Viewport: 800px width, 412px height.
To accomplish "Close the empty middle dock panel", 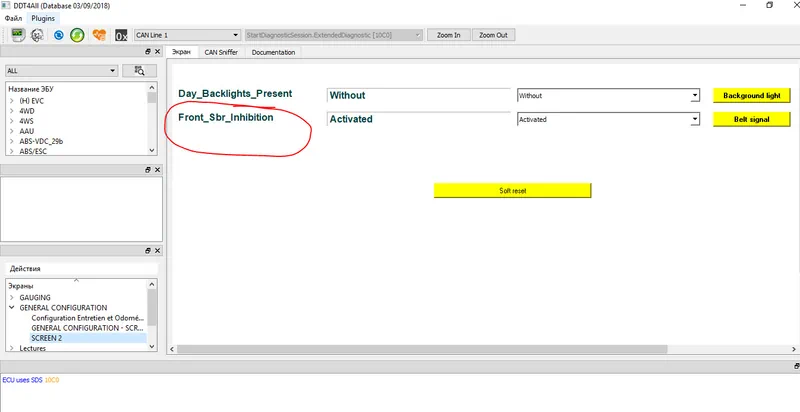I will point(157,170).
